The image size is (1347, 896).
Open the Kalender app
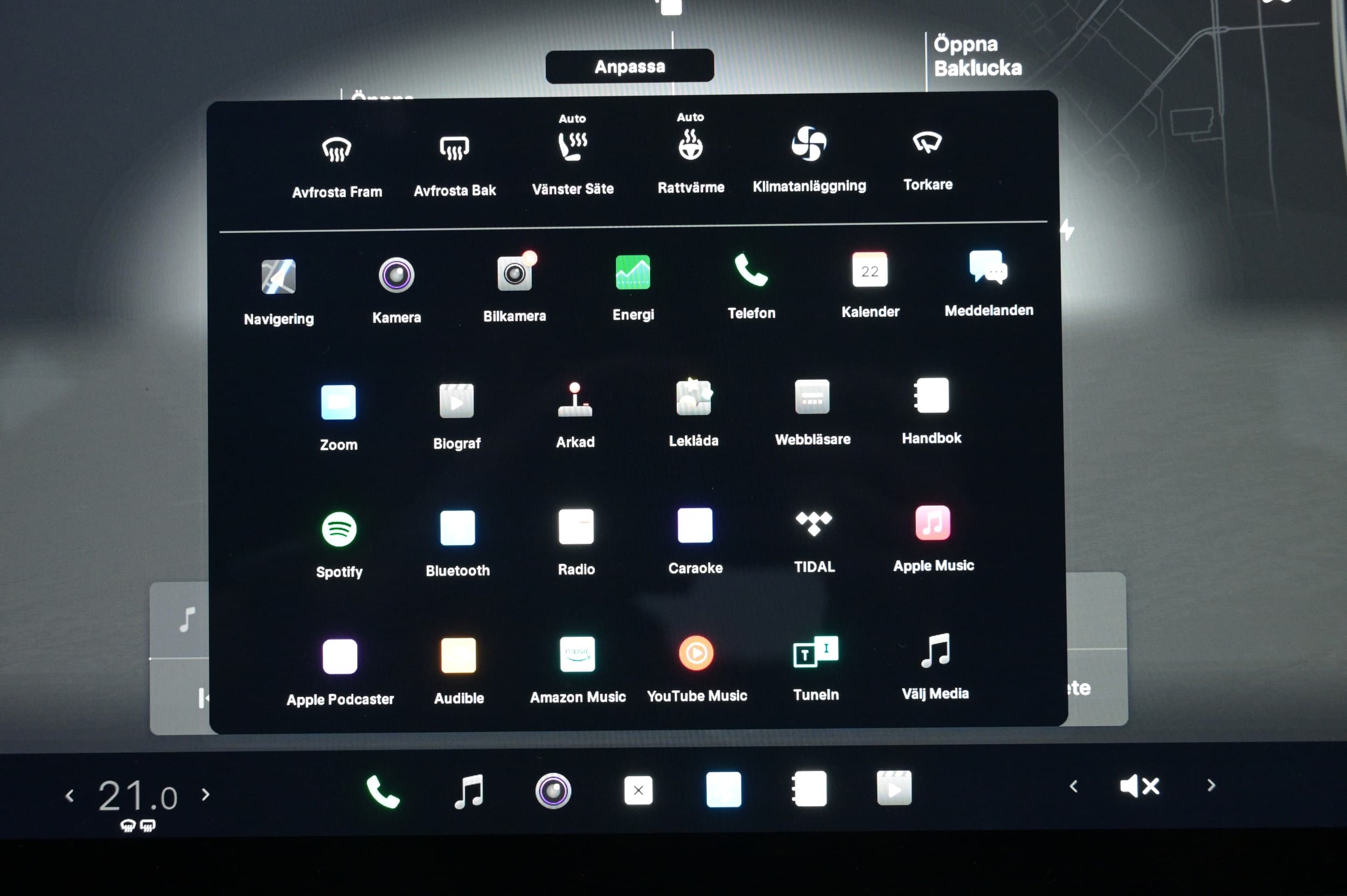click(x=870, y=284)
